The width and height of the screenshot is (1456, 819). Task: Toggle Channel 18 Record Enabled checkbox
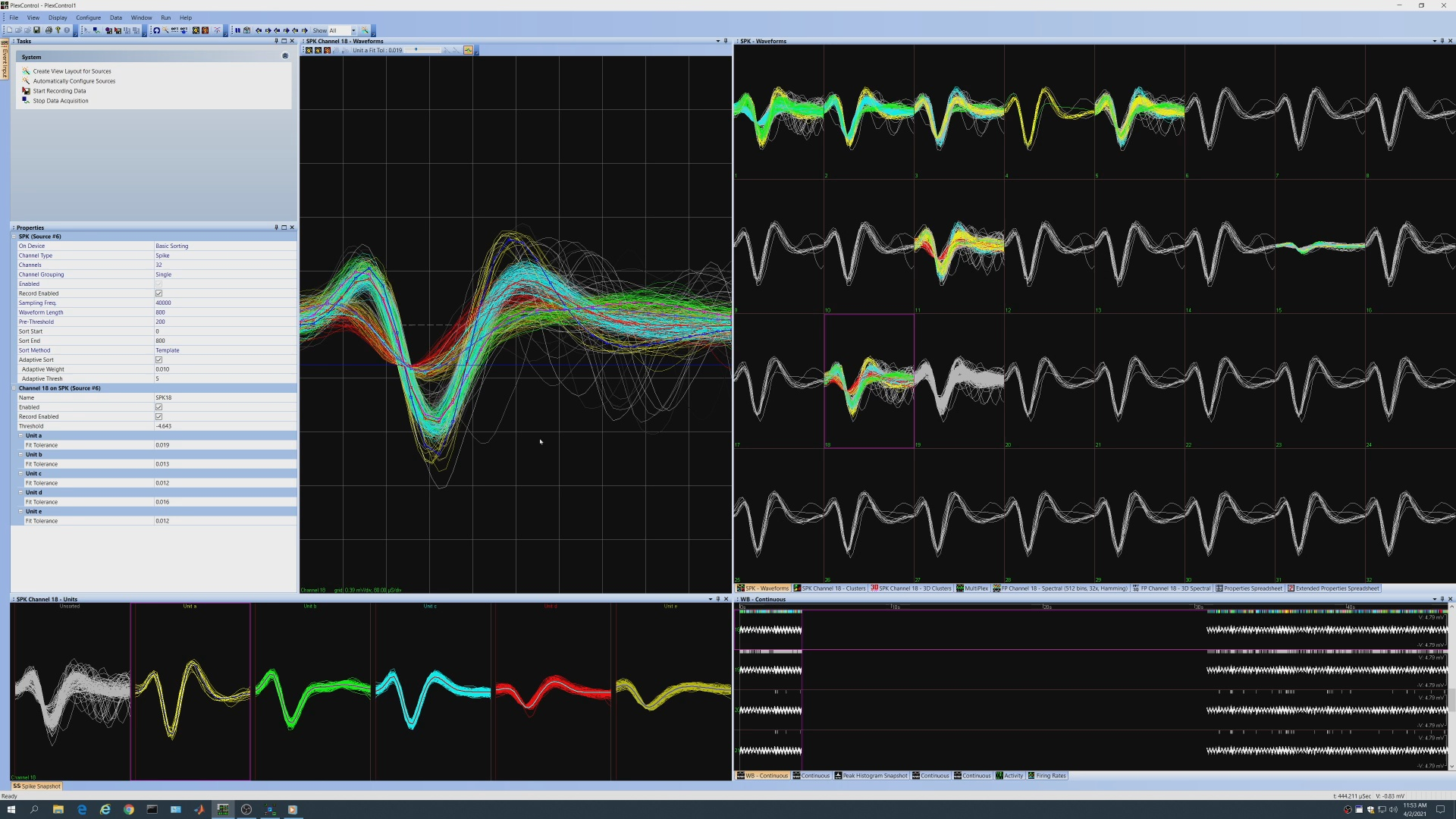tap(158, 416)
